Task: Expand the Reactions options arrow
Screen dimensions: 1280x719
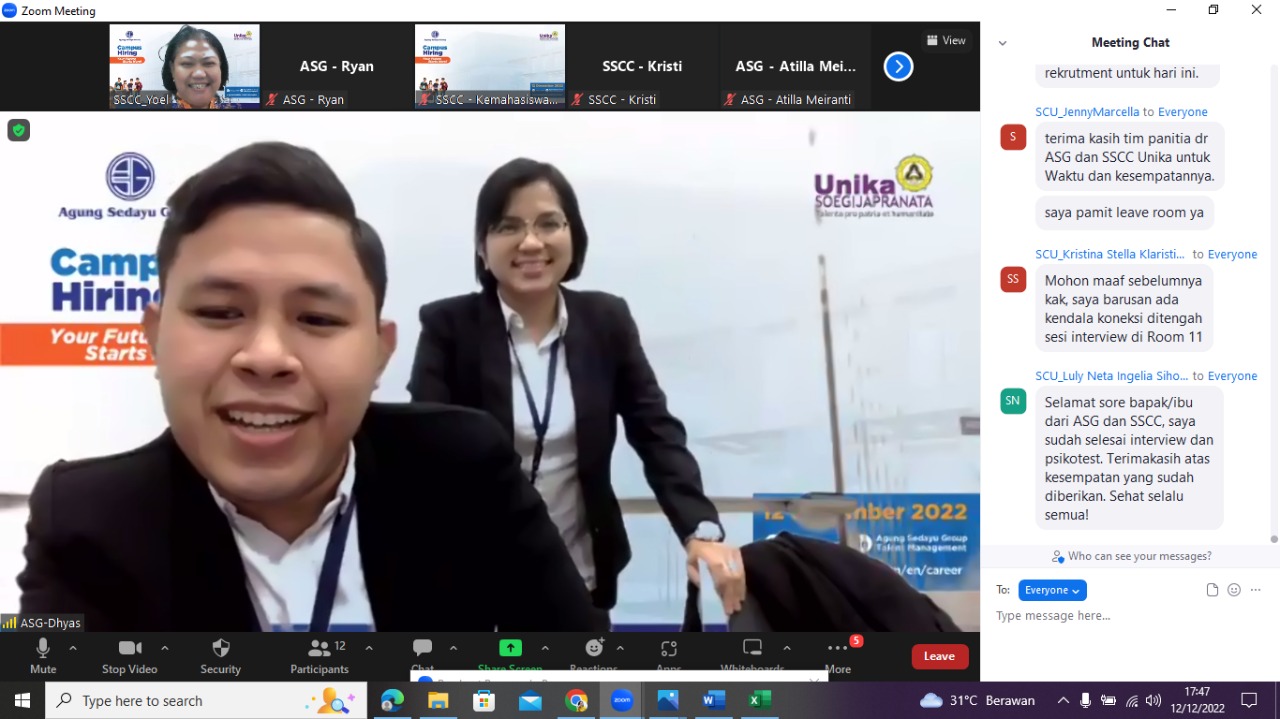Action: [x=620, y=648]
